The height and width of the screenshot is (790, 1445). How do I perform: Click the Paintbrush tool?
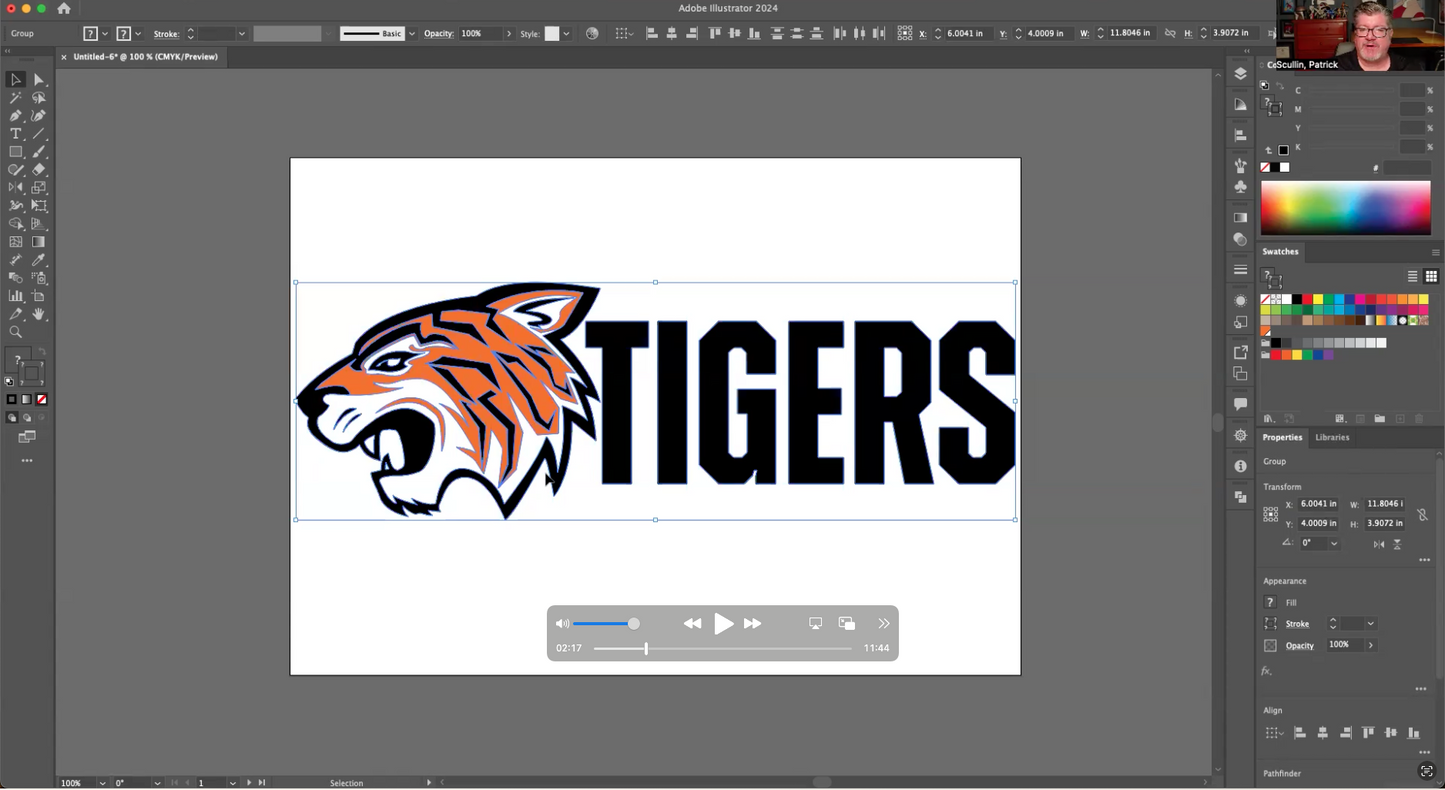tap(39, 152)
